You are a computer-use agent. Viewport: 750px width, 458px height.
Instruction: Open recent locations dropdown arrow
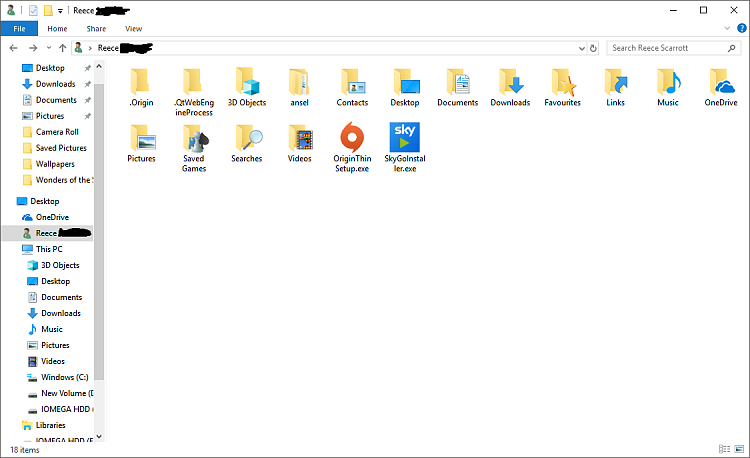pos(49,48)
